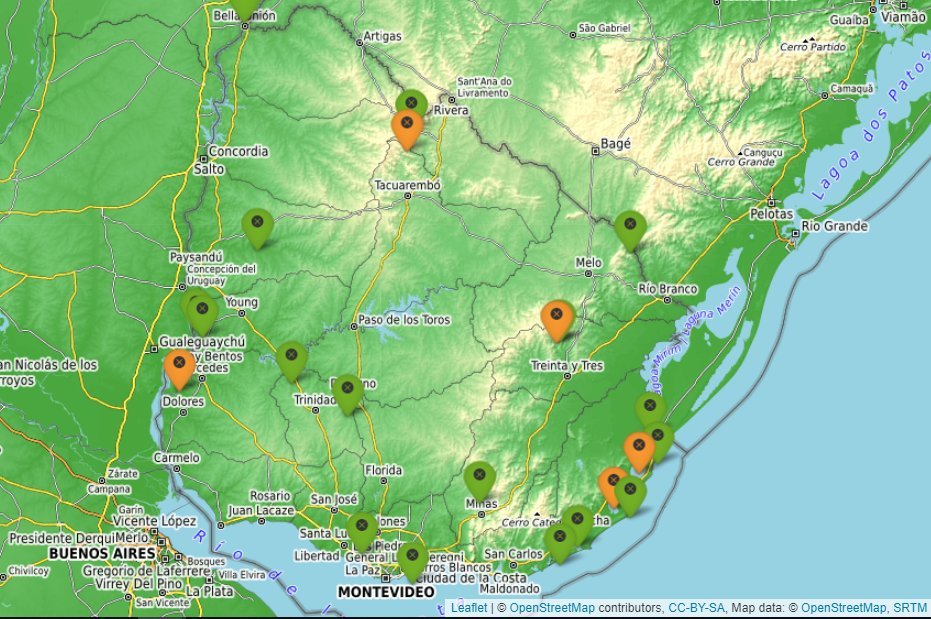This screenshot has height=619, width=931.
Task: Select the orange marker above Treinta y Tres
Action: [556, 318]
